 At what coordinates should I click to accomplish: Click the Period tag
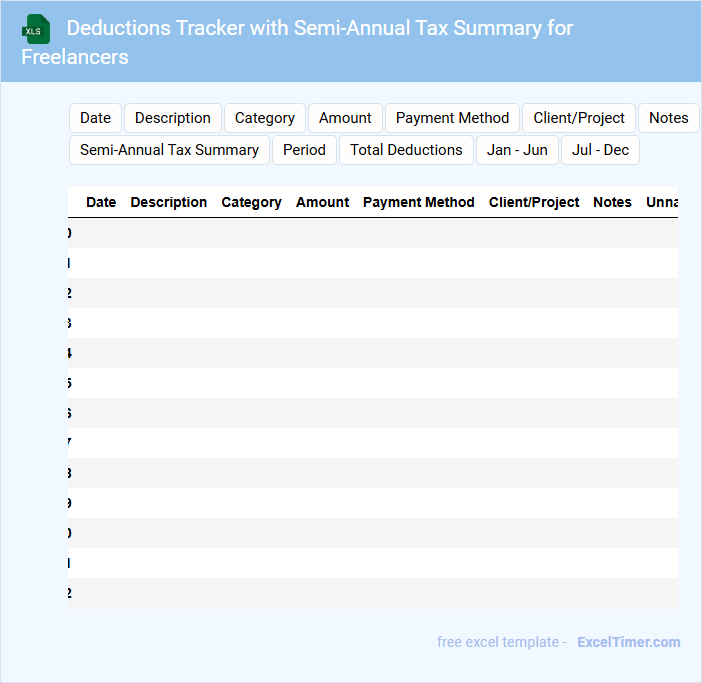pyautogui.click(x=304, y=150)
